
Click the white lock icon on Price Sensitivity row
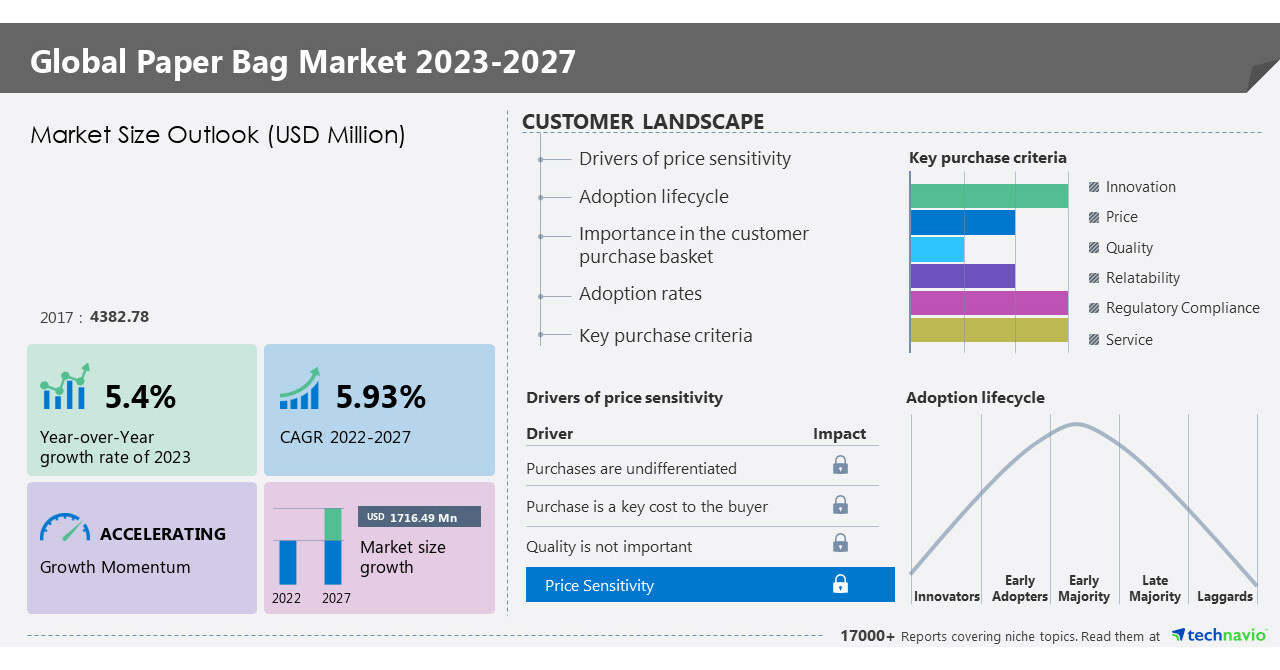(840, 584)
